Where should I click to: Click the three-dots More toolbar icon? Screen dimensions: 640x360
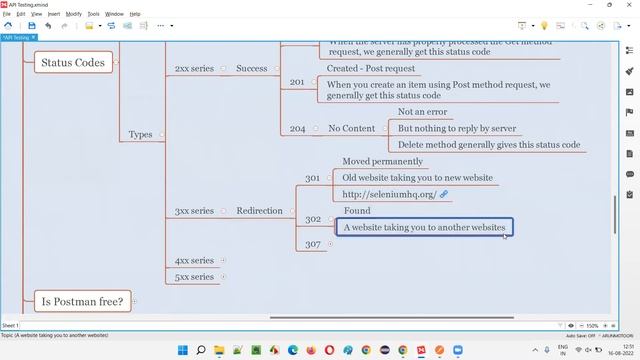coord(160,26)
